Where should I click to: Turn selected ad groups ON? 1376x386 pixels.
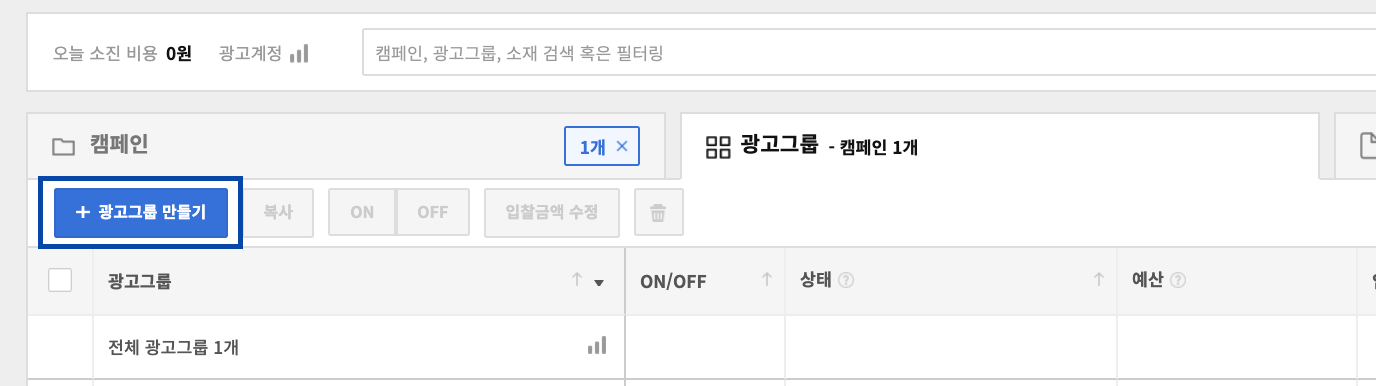coord(362,212)
